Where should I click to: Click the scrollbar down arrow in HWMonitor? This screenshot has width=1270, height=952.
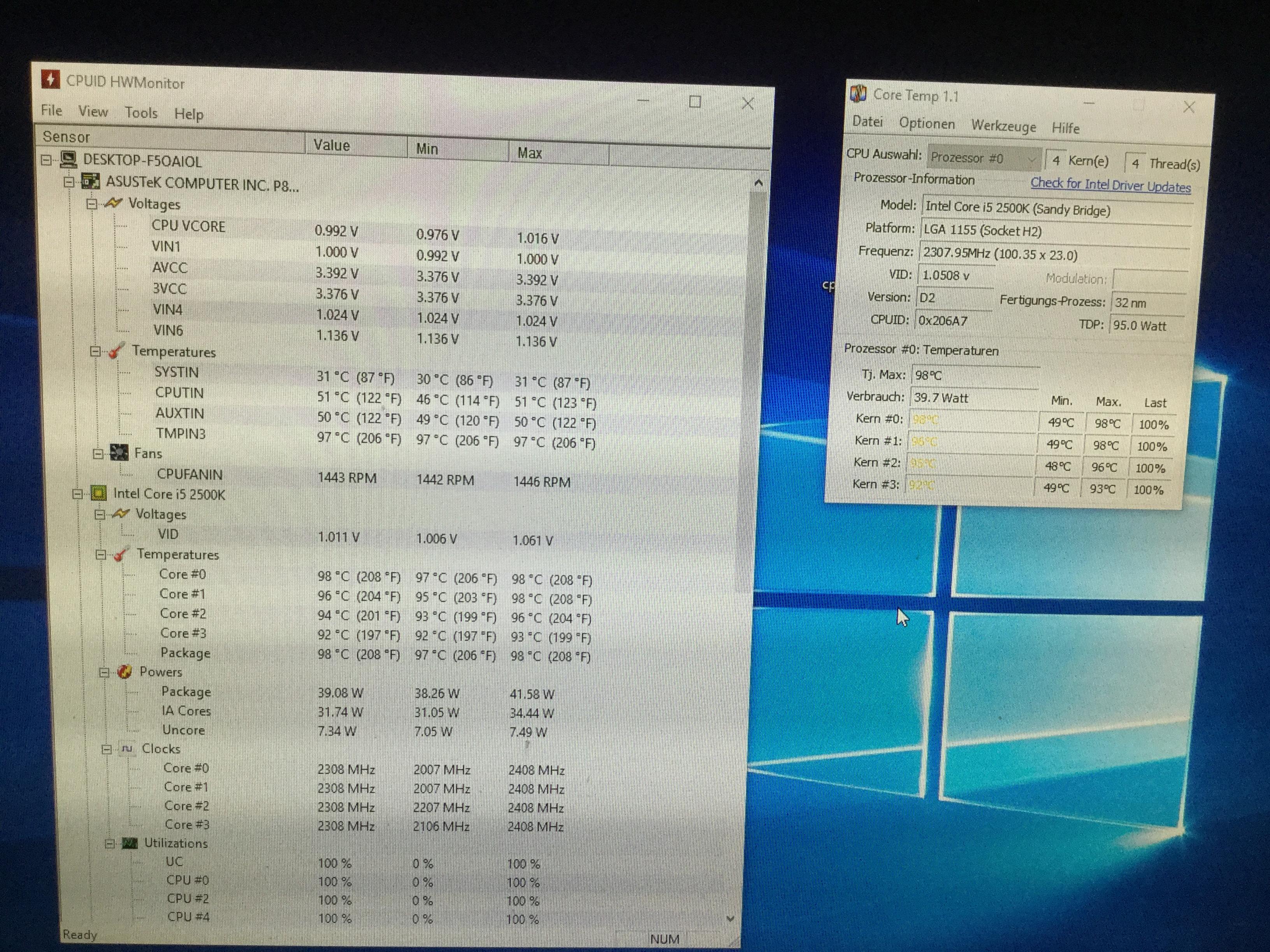tap(730, 919)
